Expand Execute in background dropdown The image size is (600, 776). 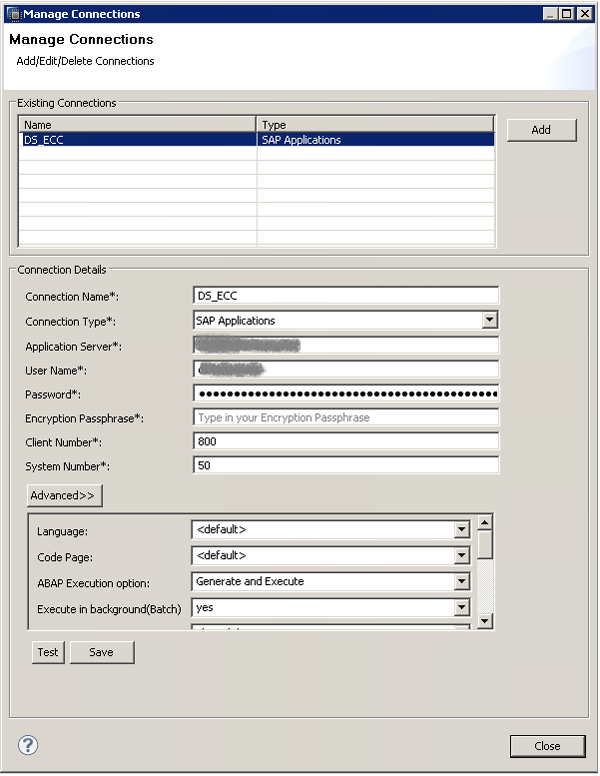click(461, 608)
